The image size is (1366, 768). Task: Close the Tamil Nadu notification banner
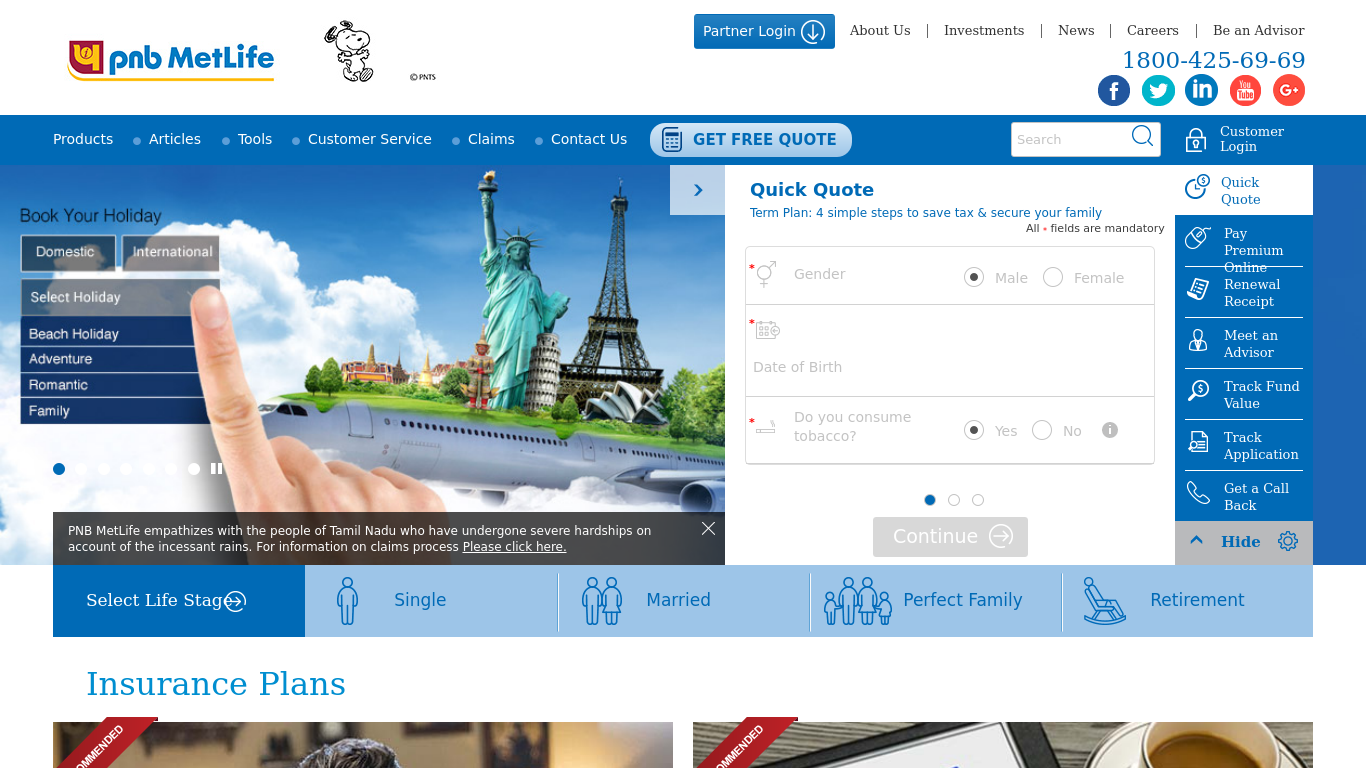pos(708,528)
